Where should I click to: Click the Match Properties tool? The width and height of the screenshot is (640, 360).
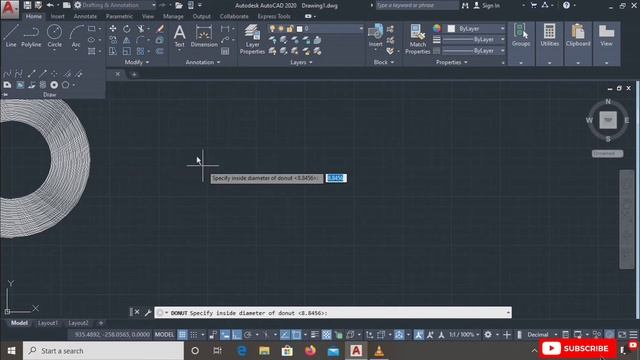[418, 39]
